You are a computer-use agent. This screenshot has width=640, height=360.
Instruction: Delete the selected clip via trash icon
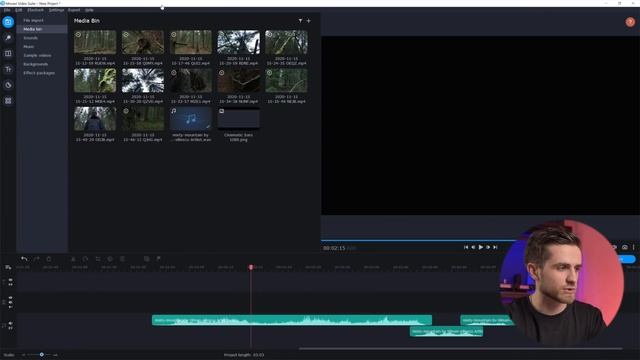coord(49,259)
